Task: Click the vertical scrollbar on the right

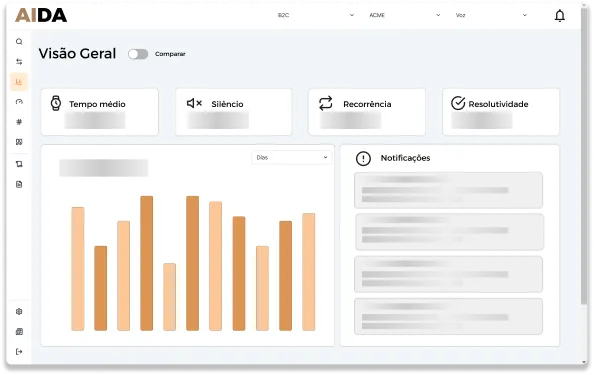Action: [x=584, y=155]
